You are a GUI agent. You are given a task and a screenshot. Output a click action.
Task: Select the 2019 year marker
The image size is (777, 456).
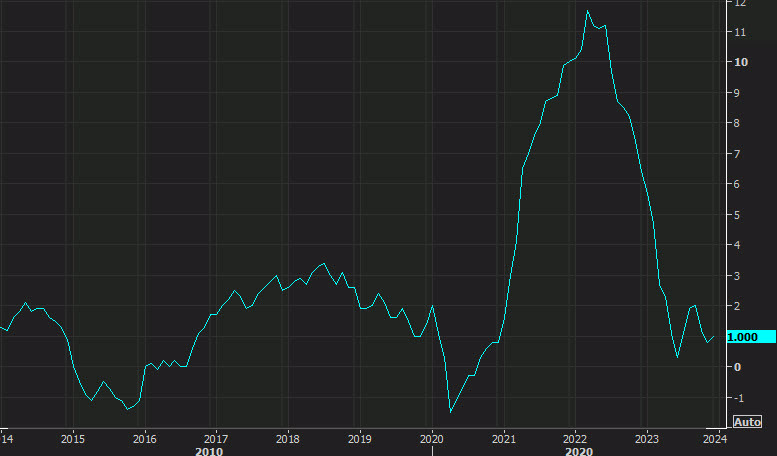click(360, 438)
